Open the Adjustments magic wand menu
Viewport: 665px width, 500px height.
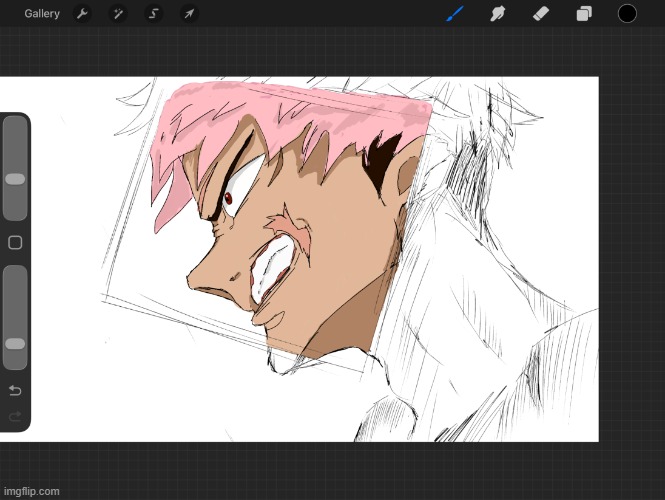[119, 14]
